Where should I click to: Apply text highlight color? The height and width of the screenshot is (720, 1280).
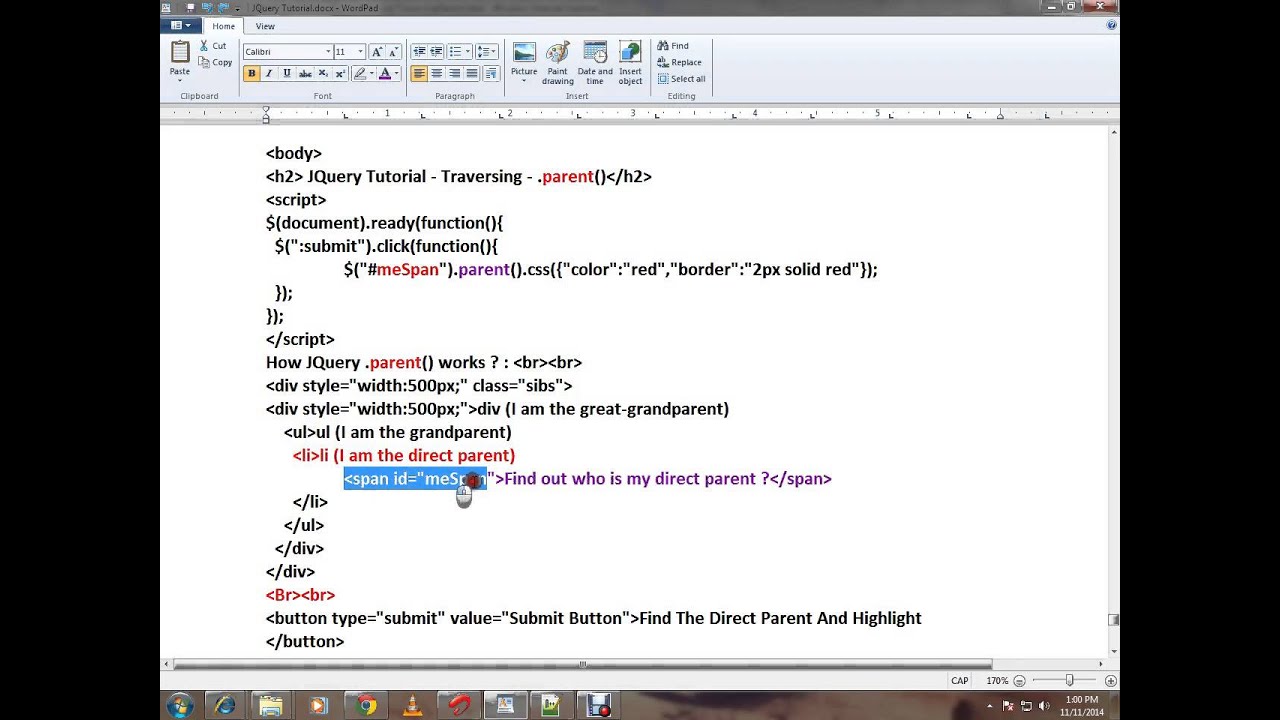(359, 74)
